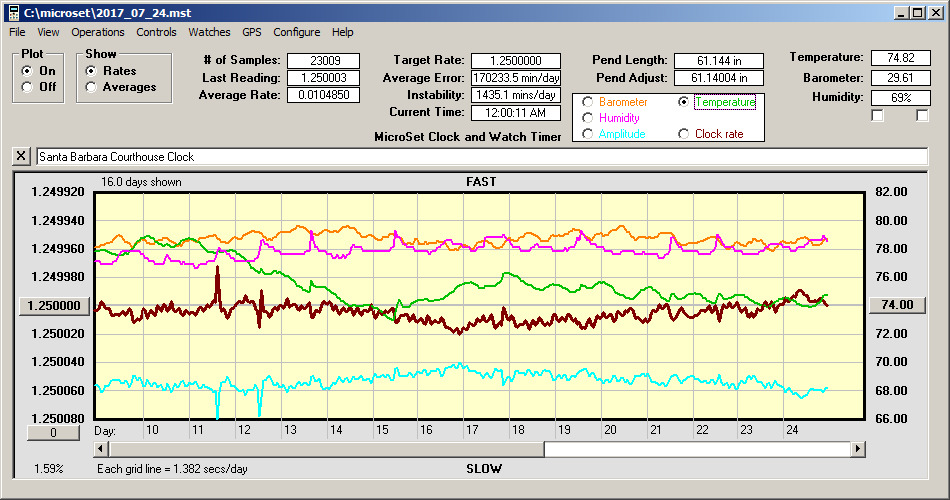Click the 1.59% readout at bottom left
Screen dimensions: 950x500
48,468
